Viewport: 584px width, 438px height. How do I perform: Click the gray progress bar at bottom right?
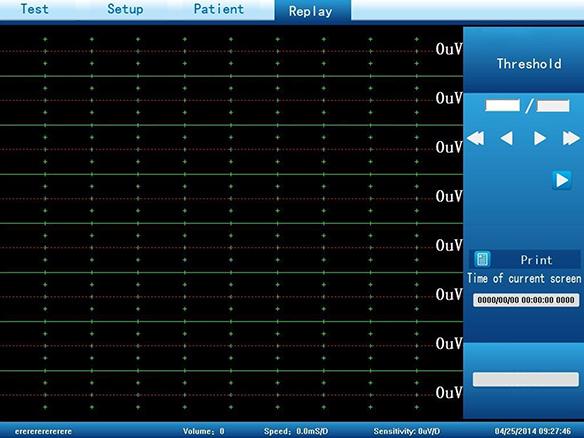[x=526, y=380]
